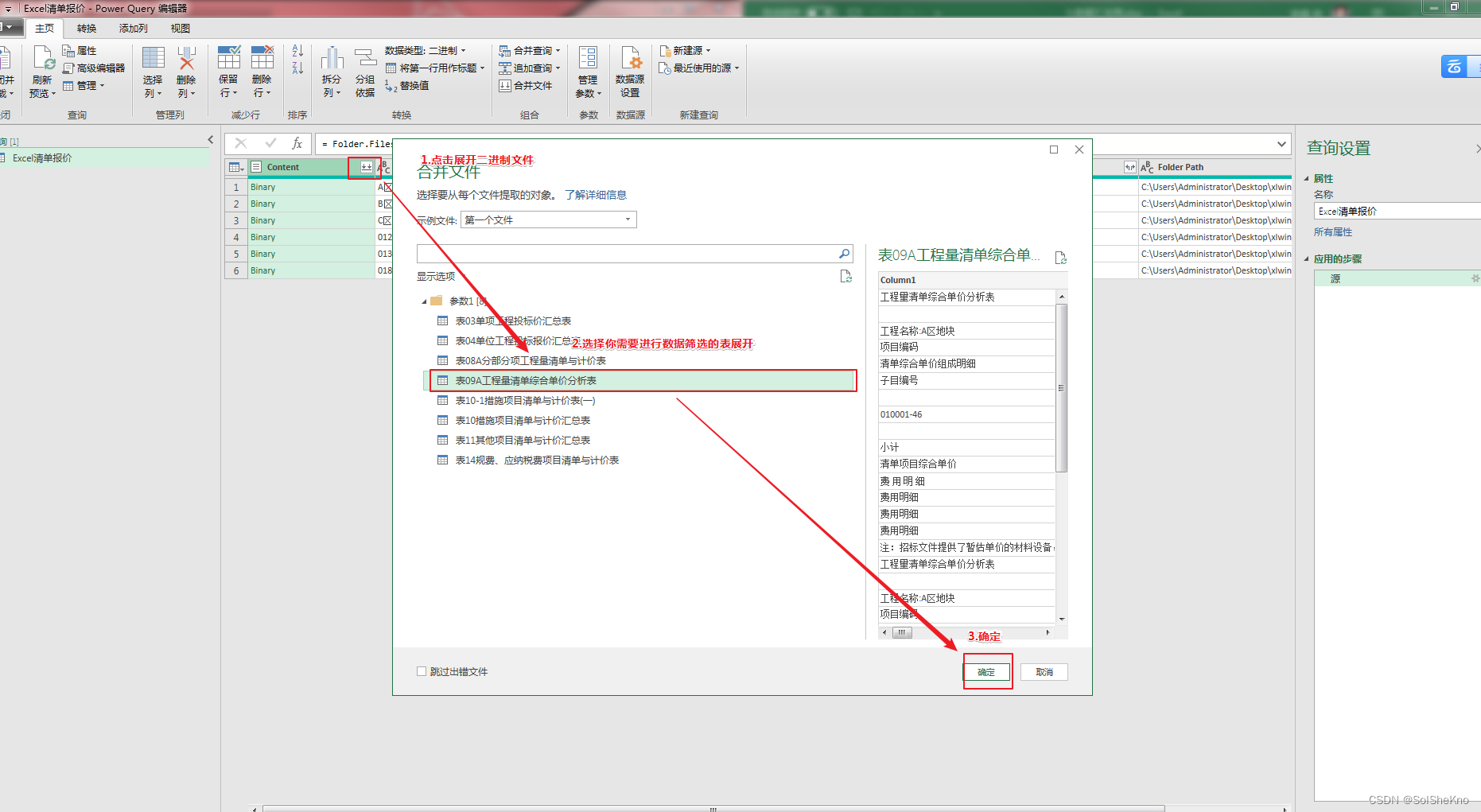Click the search magnifier in dialog
Screen dimensions: 1481x812
click(844, 254)
